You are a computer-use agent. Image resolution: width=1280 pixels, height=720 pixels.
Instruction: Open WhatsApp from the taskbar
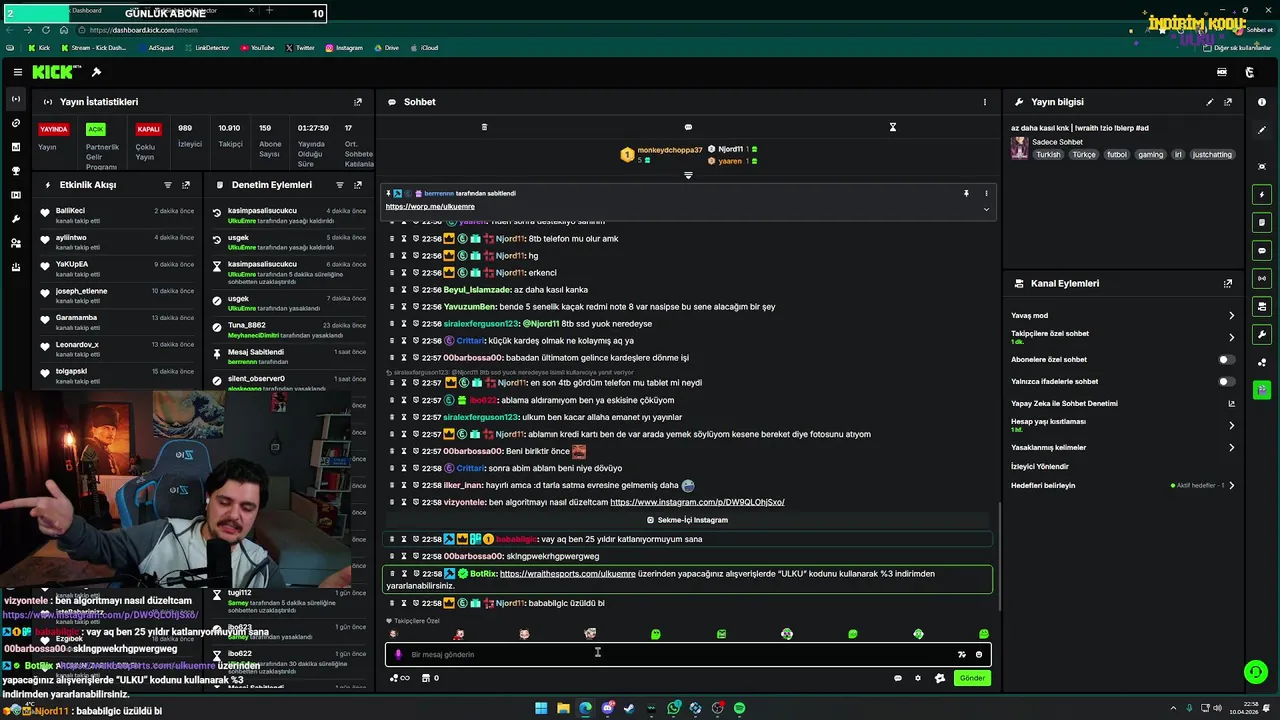(x=674, y=708)
